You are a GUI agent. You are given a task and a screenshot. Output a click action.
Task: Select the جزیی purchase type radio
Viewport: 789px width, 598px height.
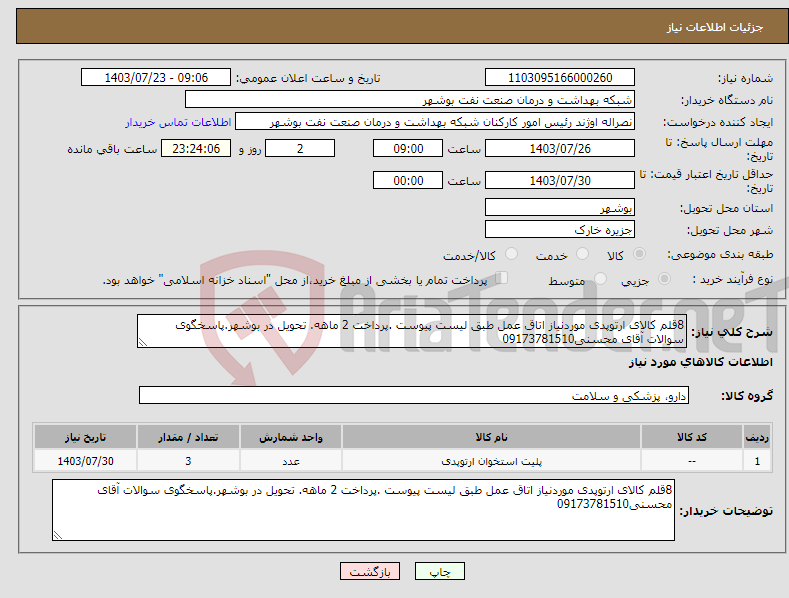[x=664, y=278]
